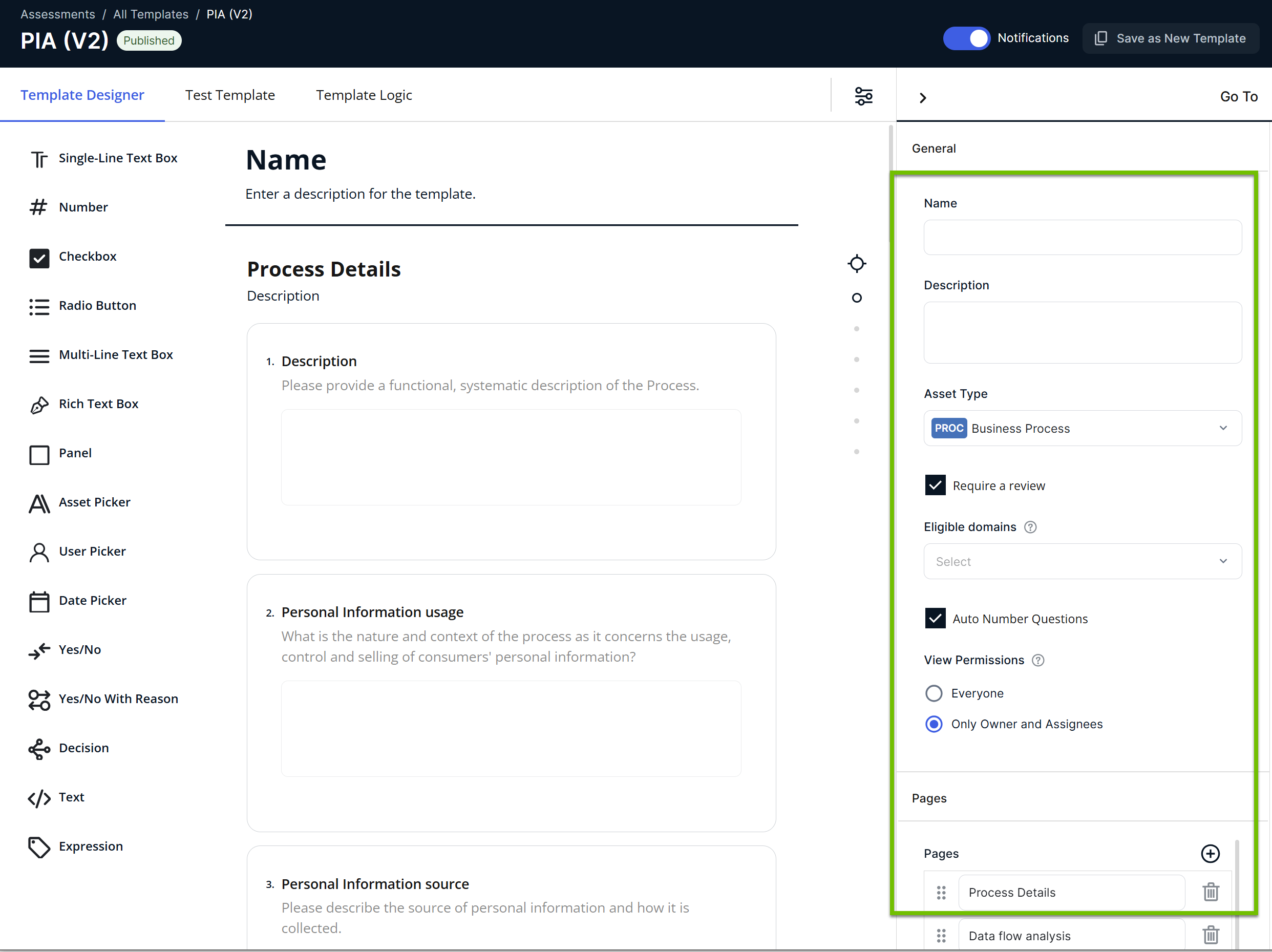Add a Number field element

pyautogui.click(x=83, y=207)
